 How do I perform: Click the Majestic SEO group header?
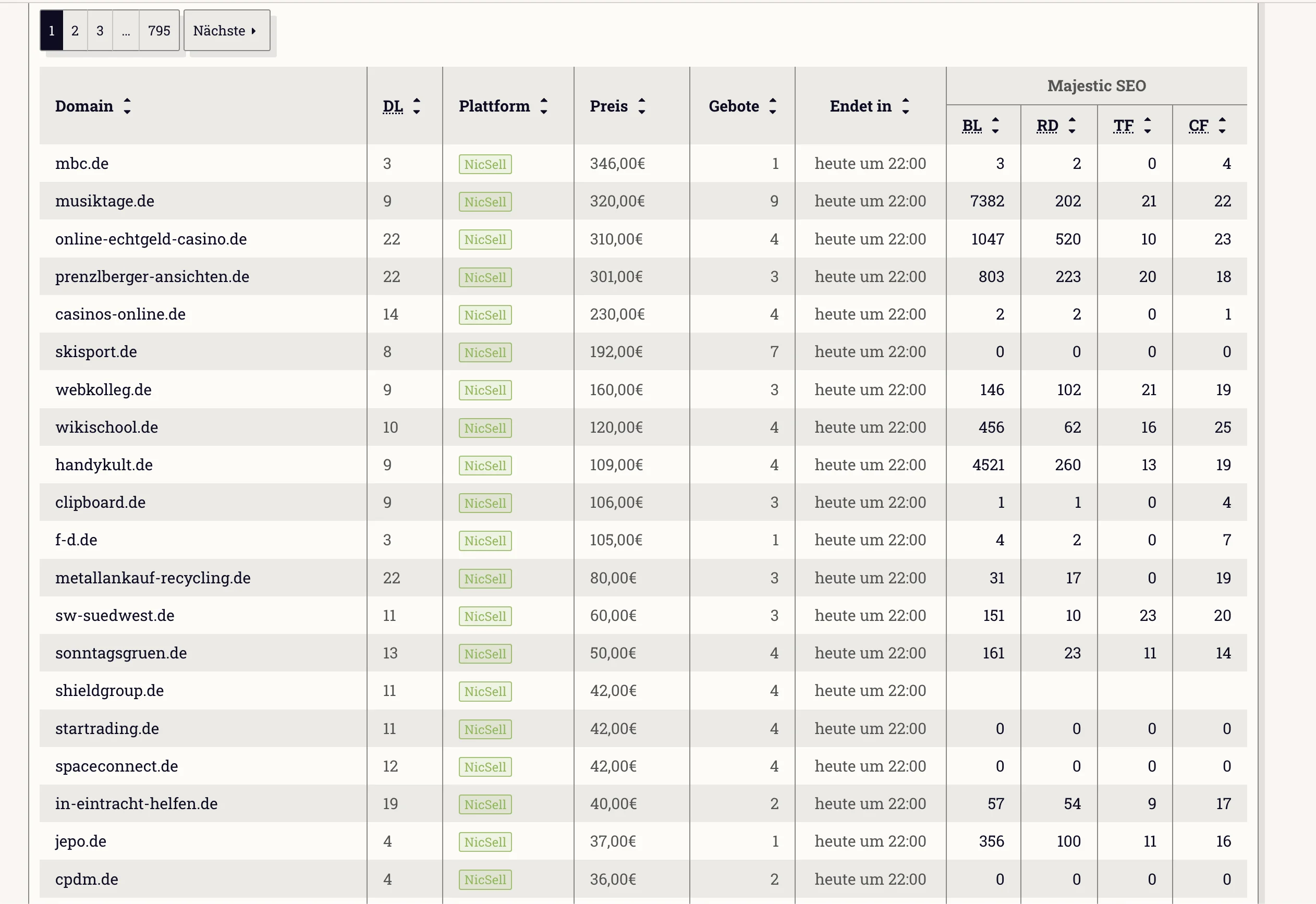(1096, 85)
